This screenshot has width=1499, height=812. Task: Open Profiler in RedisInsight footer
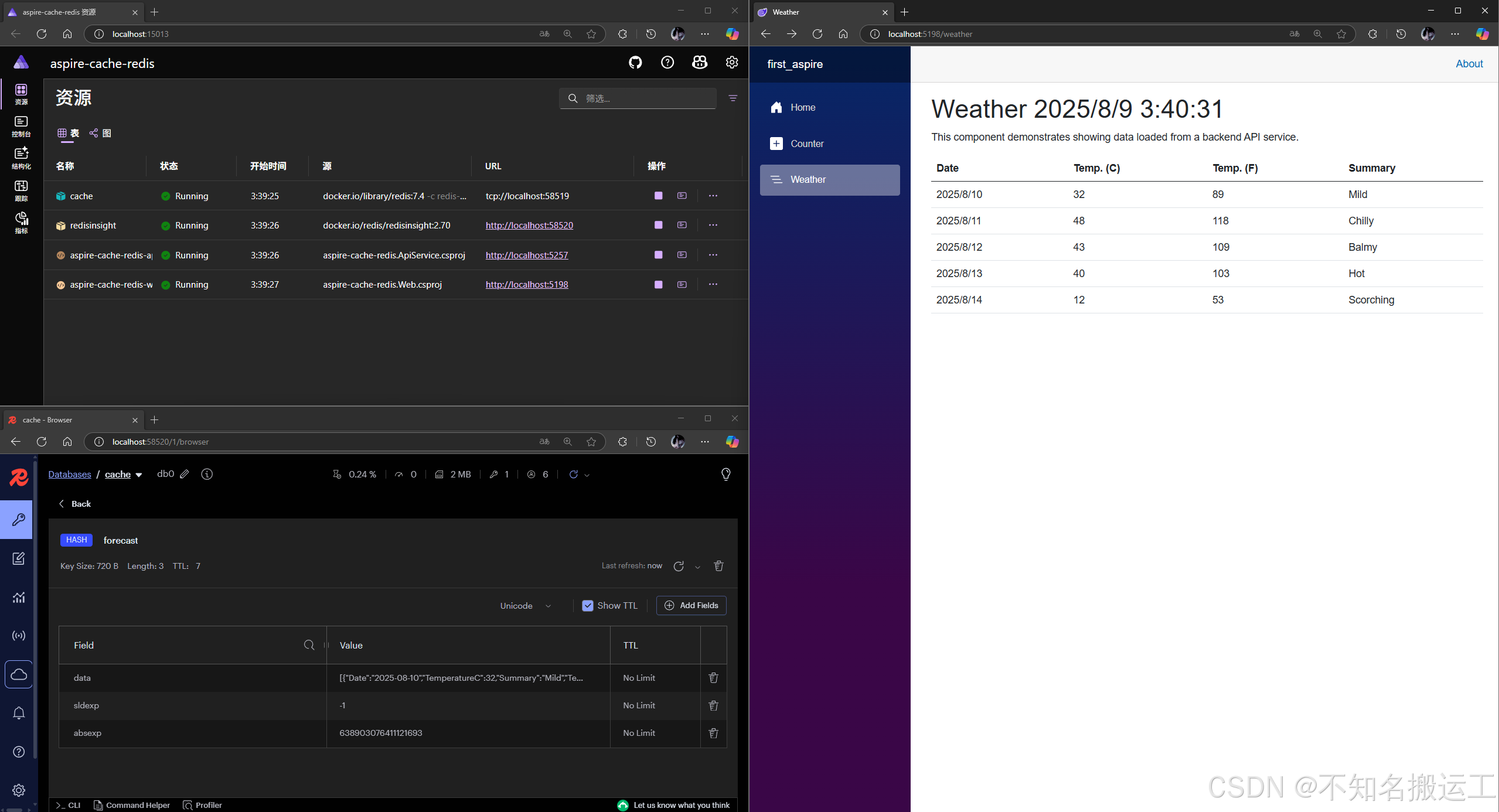(203, 805)
